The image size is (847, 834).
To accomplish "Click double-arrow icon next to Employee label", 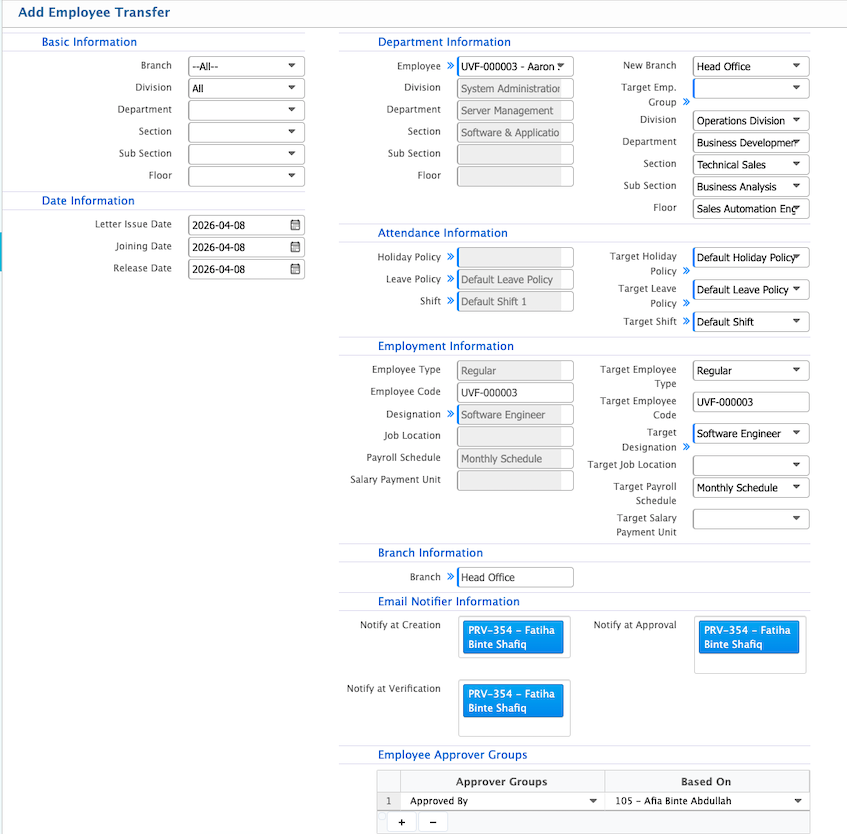I will click(450, 67).
